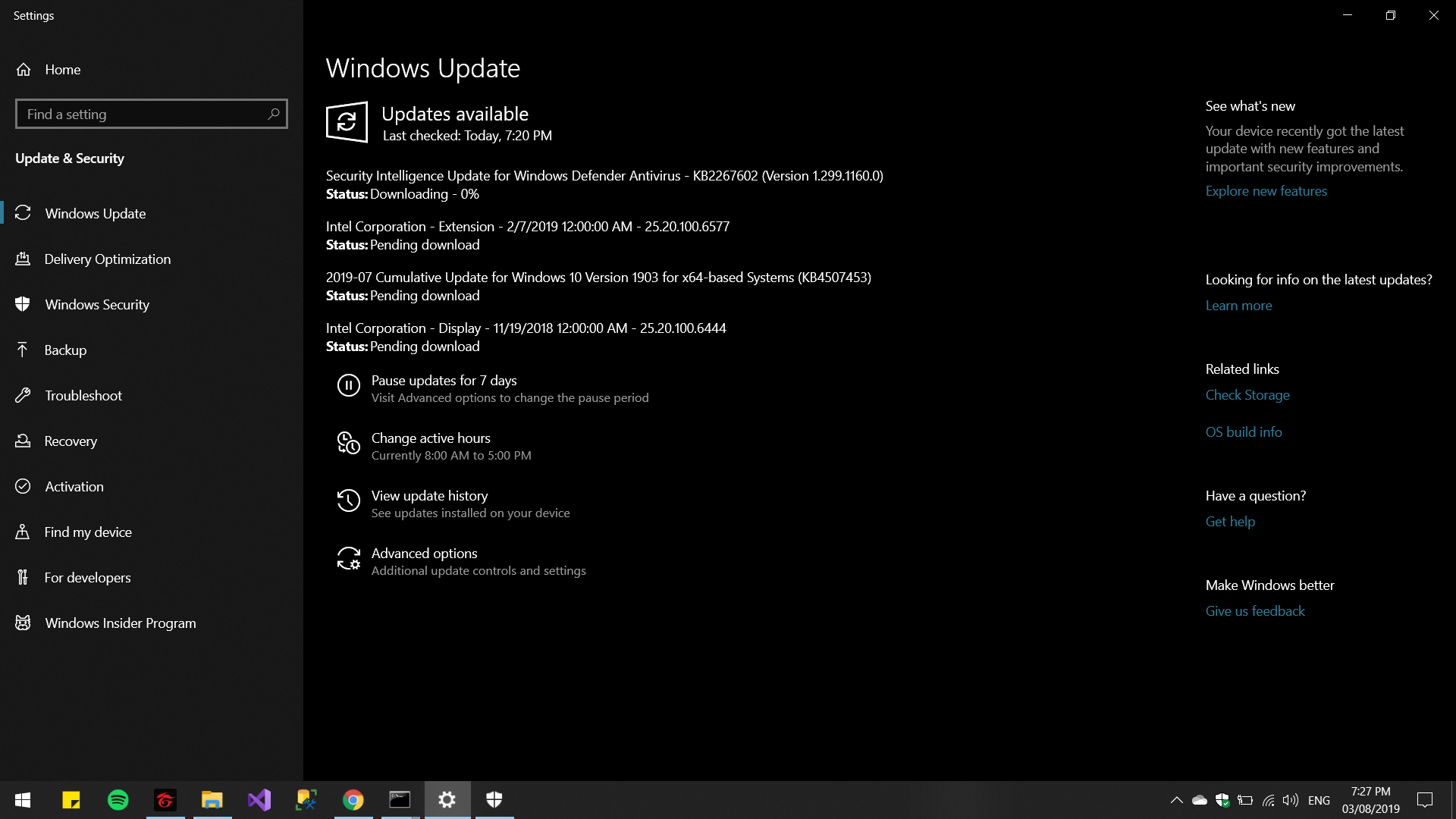The width and height of the screenshot is (1456, 819).
Task: Open the OneDrive cloud tray icon
Action: [x=1199, y=800]
